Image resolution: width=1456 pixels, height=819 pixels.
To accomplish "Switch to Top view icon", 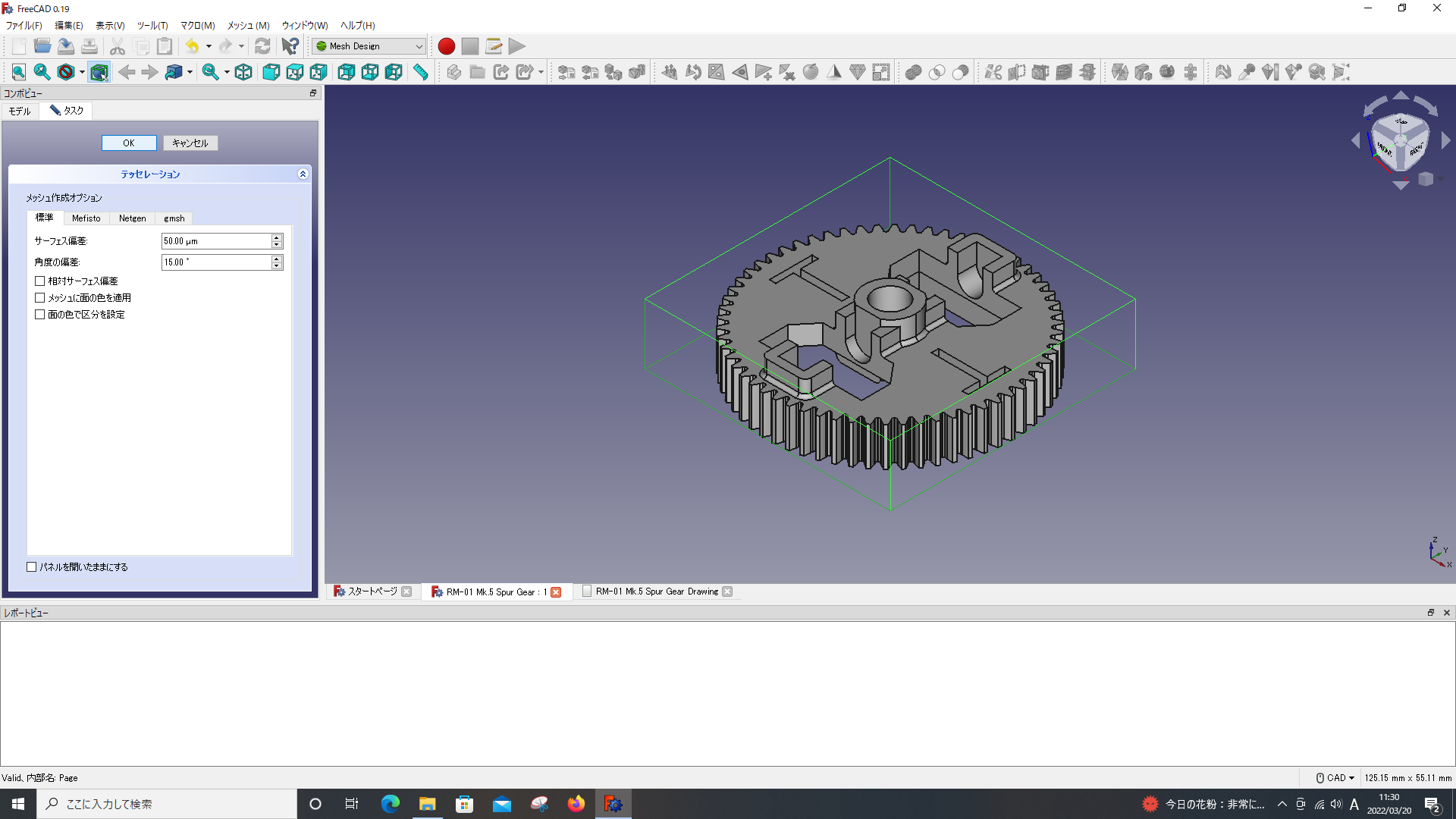I will pos(294,72).
